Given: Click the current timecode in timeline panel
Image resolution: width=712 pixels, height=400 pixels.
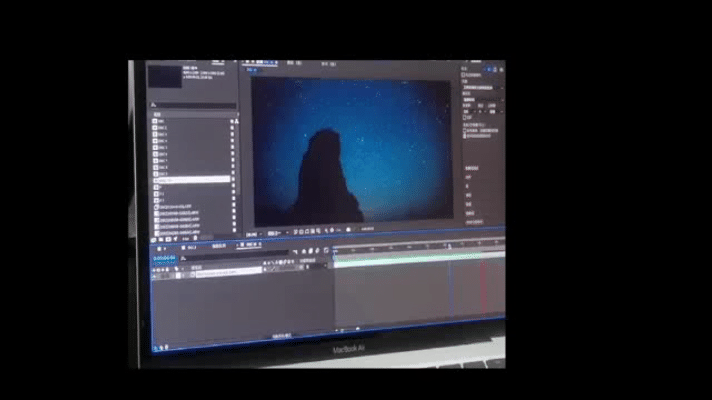Looking at the screenshot, I should pos(164,258).
